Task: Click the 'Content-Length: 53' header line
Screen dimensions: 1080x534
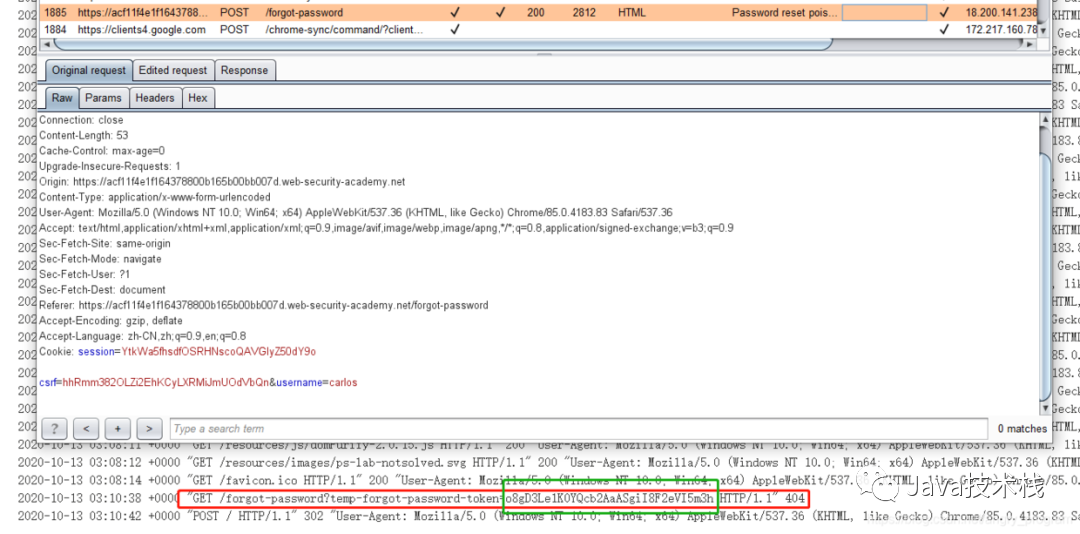Action: (x=83, y=135)
